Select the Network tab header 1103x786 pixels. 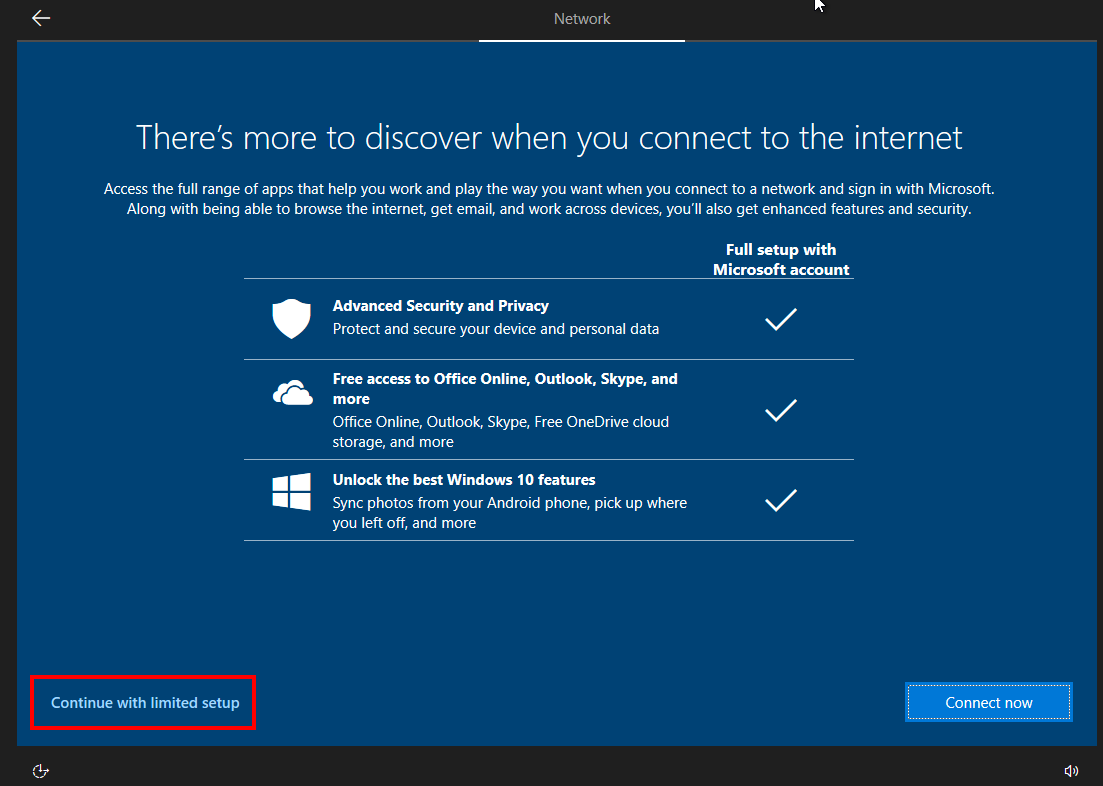click(x=582, y=19)
